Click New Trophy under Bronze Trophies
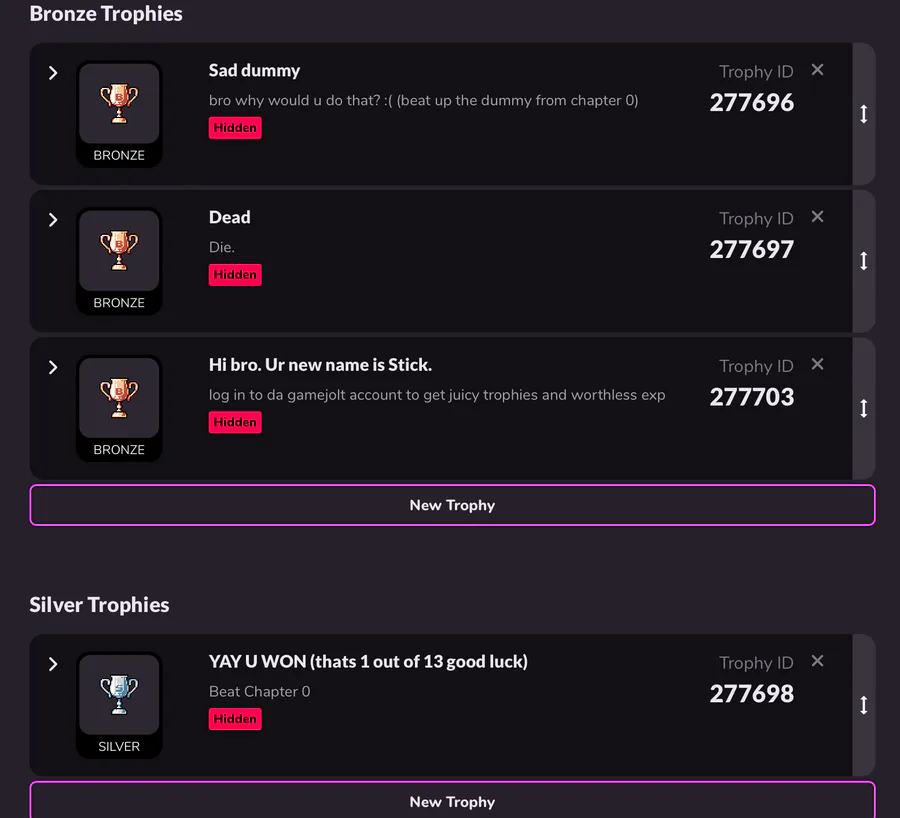The image size is (900, 818). 452,505
